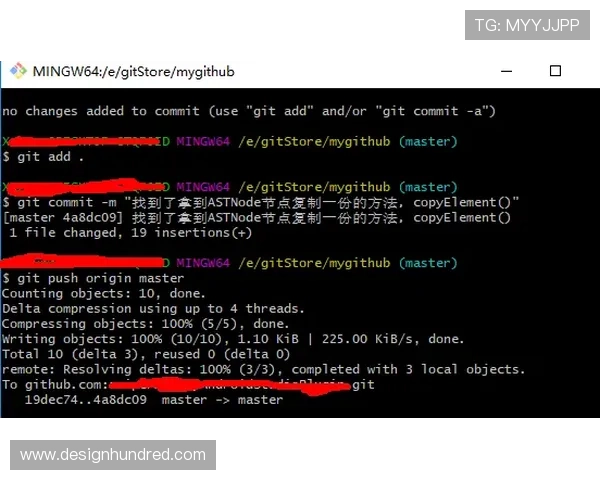Screen dimensions: 600x480
Task: Maximize the MINGW64 terminal window
Action: pyautogui.click(x=556, y=71)
